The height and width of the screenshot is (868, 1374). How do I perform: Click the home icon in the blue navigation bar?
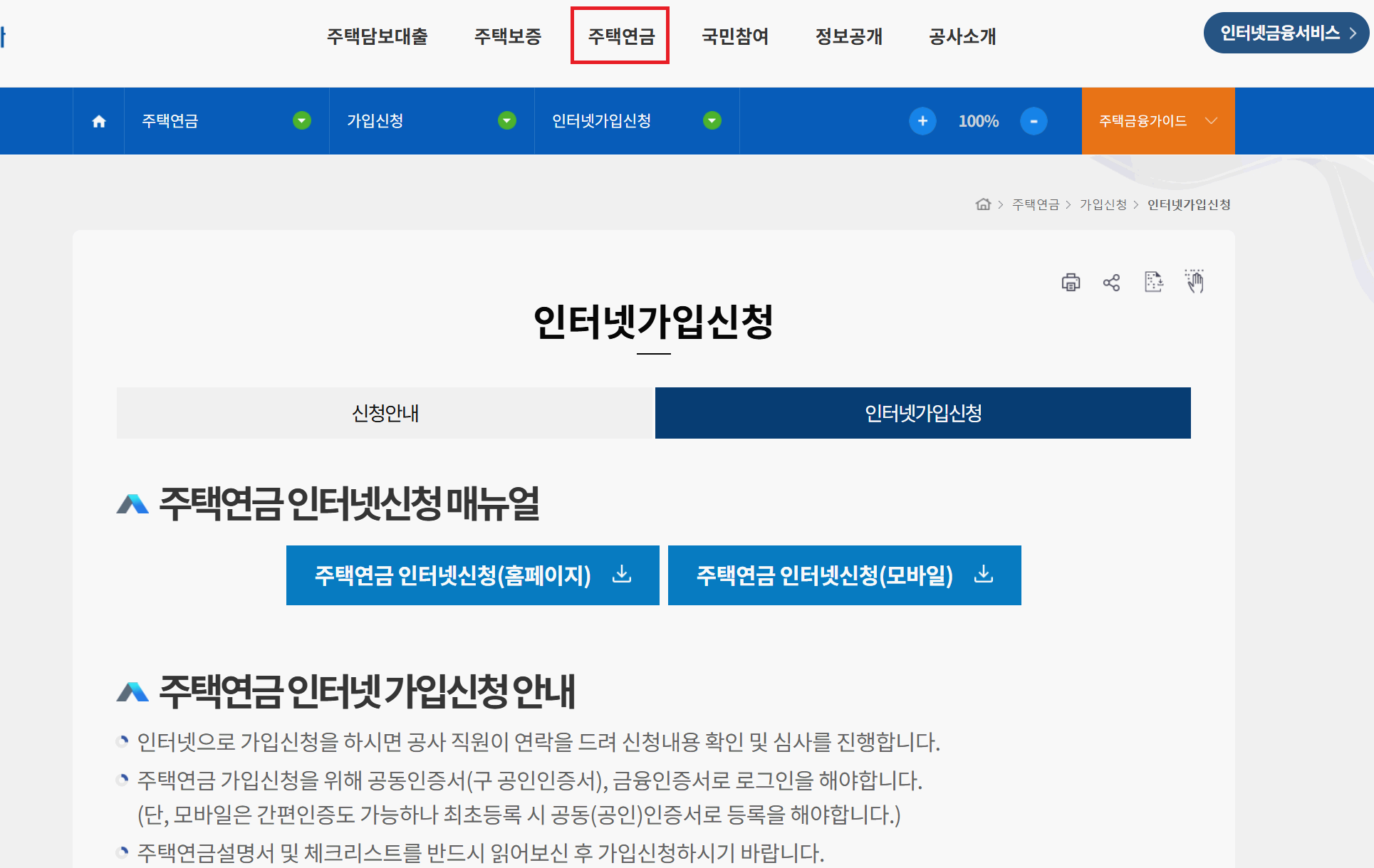pos(98,121)
